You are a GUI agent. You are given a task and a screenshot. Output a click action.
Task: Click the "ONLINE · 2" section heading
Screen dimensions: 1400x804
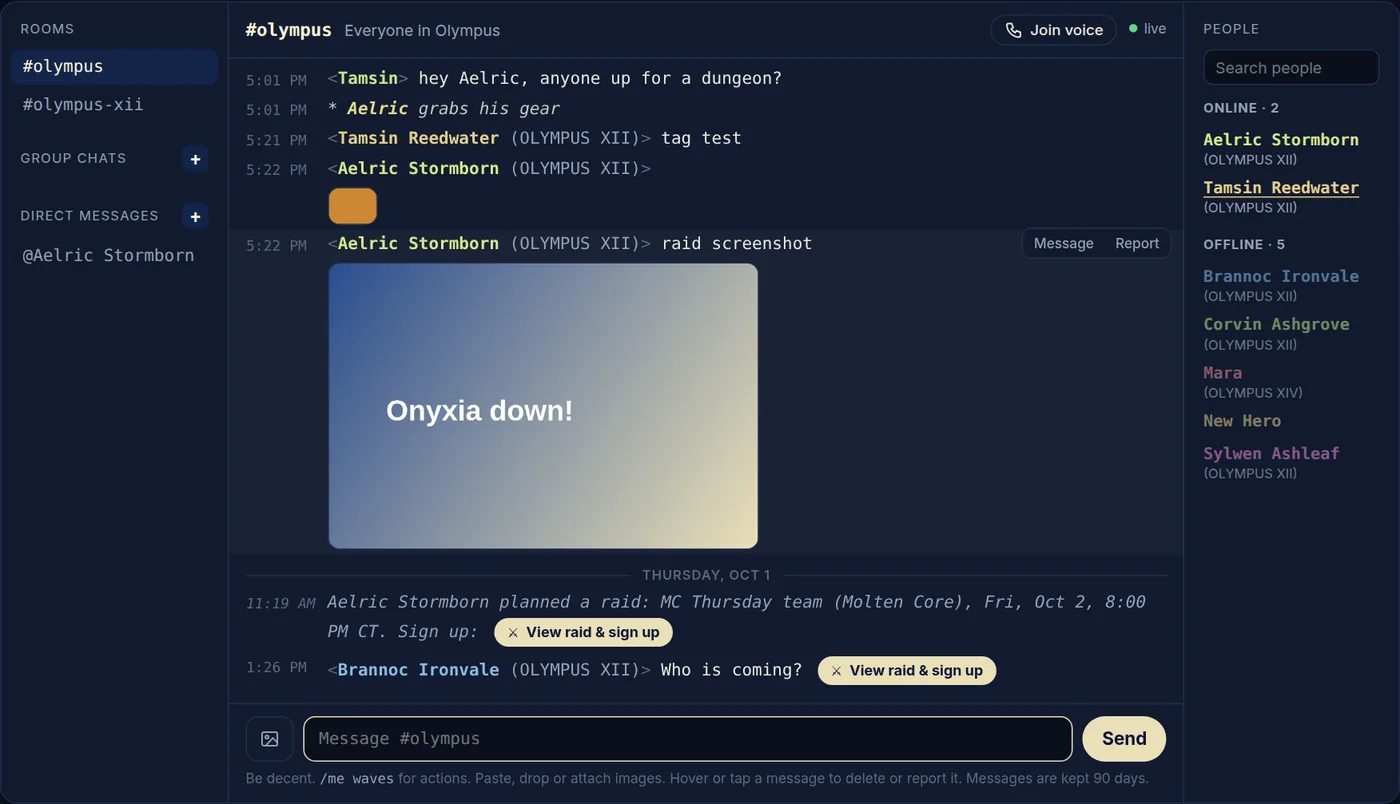(1241, 108)
